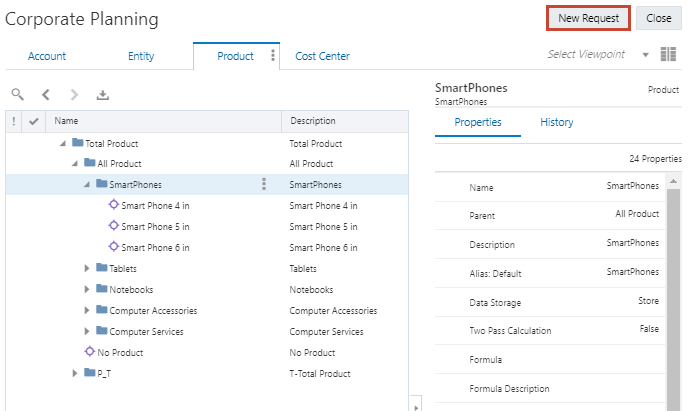Screen dimensions: 693x411
Task: Expand the Notebooks node
Action: 87,289
